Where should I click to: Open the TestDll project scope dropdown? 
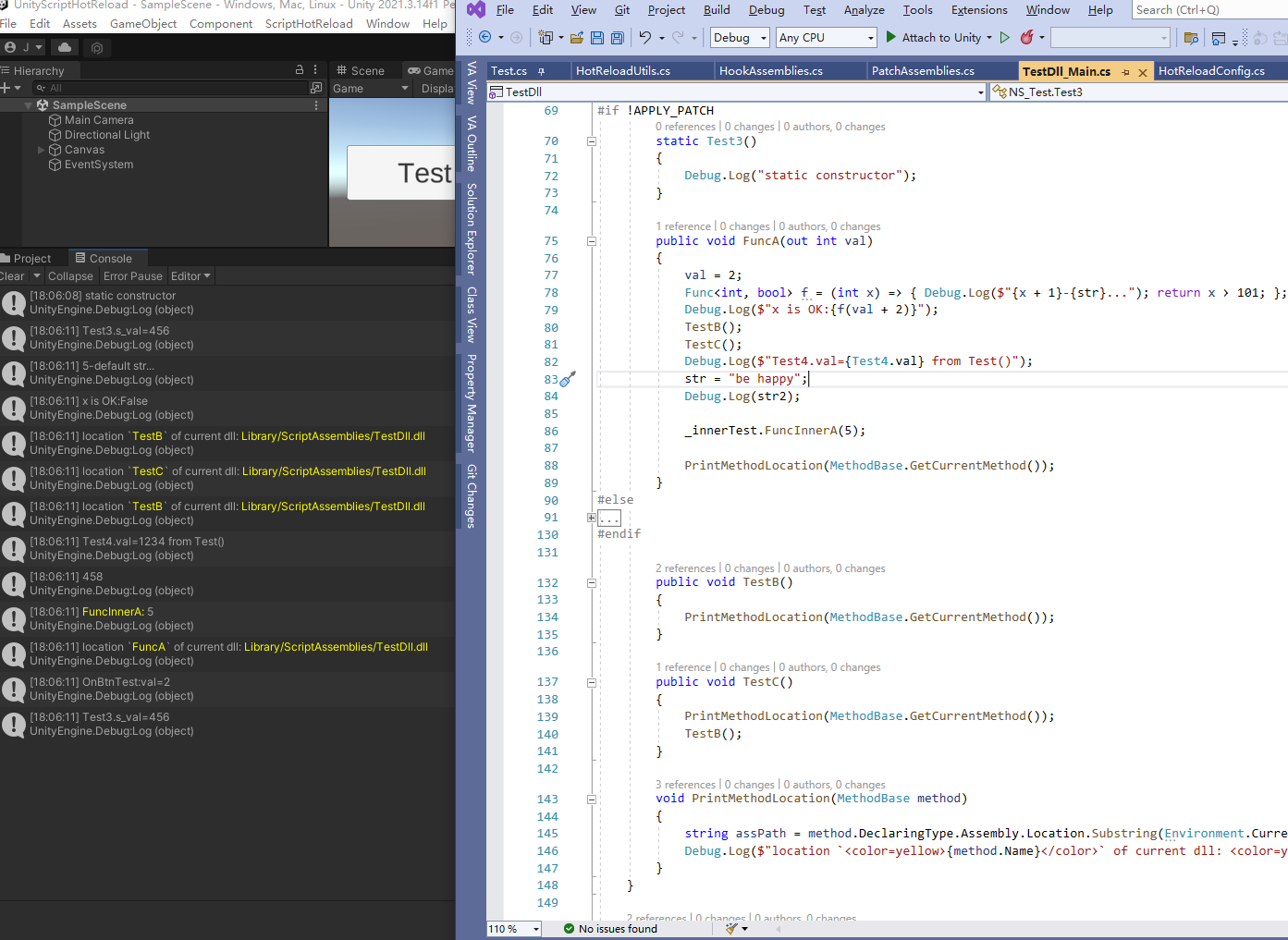[x=737, y=92]
